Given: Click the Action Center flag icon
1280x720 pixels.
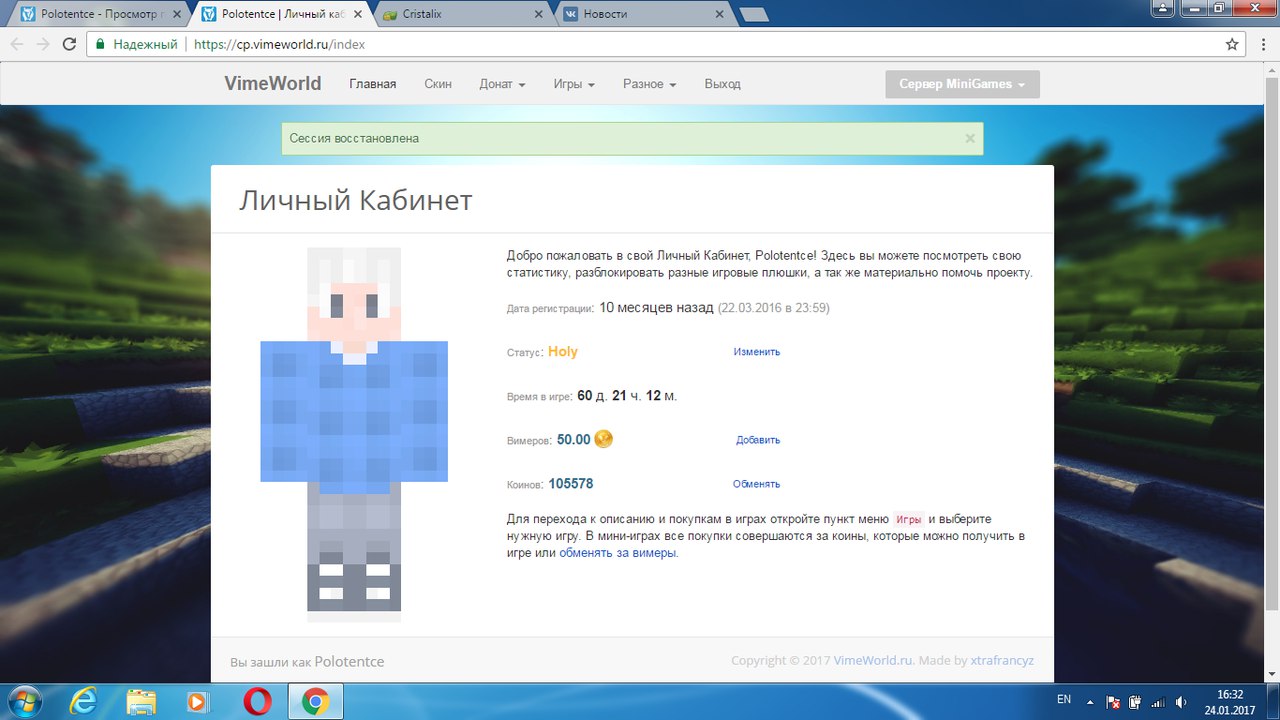Looking at the screenshot, I should (1114, 702).
